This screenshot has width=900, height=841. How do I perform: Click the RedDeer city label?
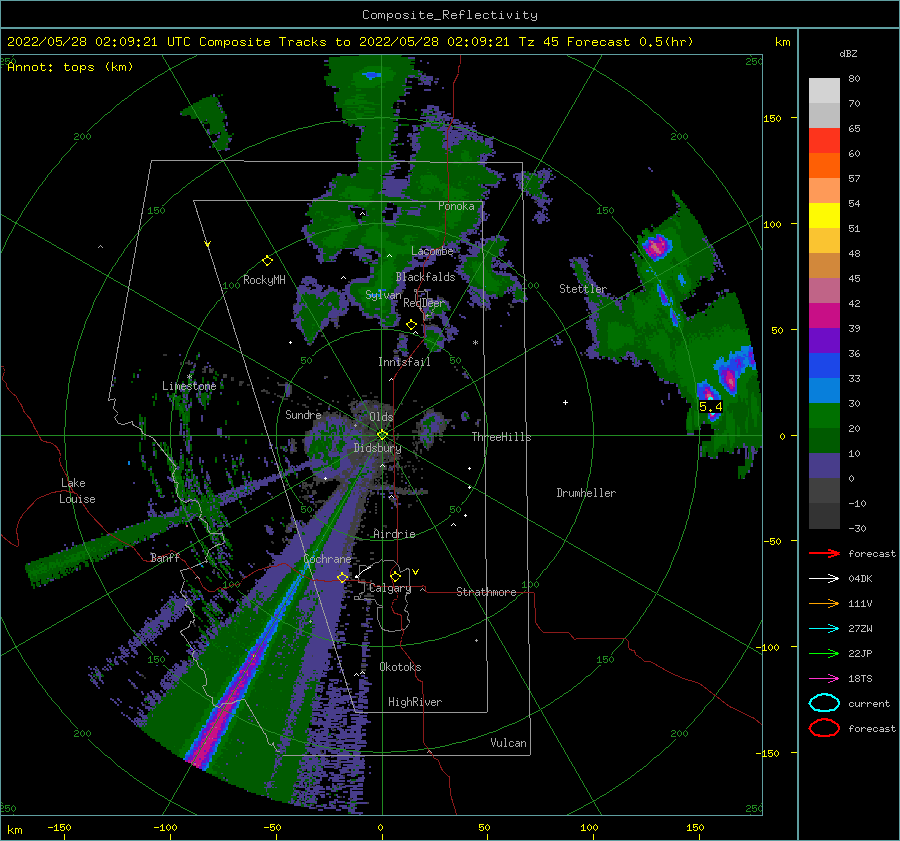pyautogui.click(x=424, y=303)
